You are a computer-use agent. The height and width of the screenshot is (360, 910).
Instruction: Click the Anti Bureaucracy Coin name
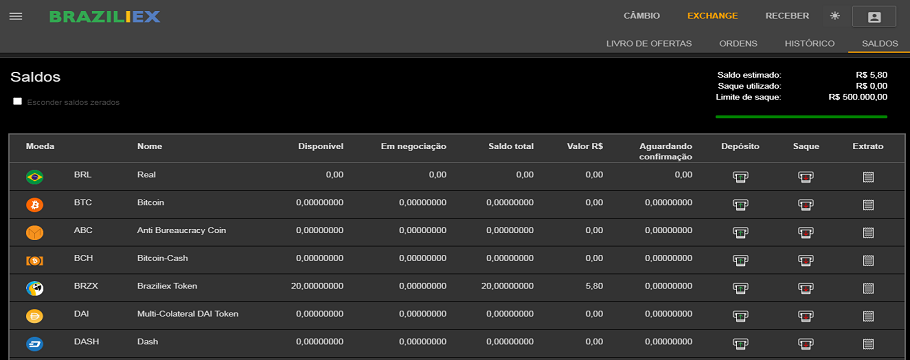[x=182, y=231]
